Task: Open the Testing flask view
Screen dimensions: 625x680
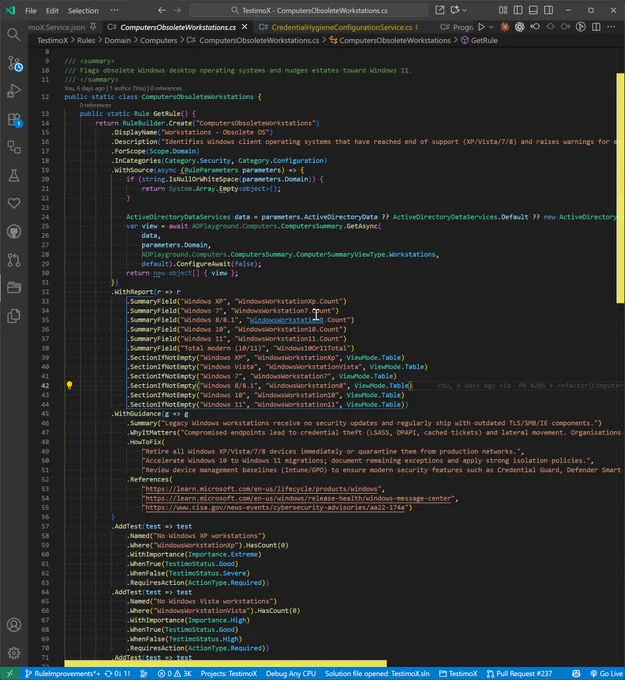Action: [14, 175]
